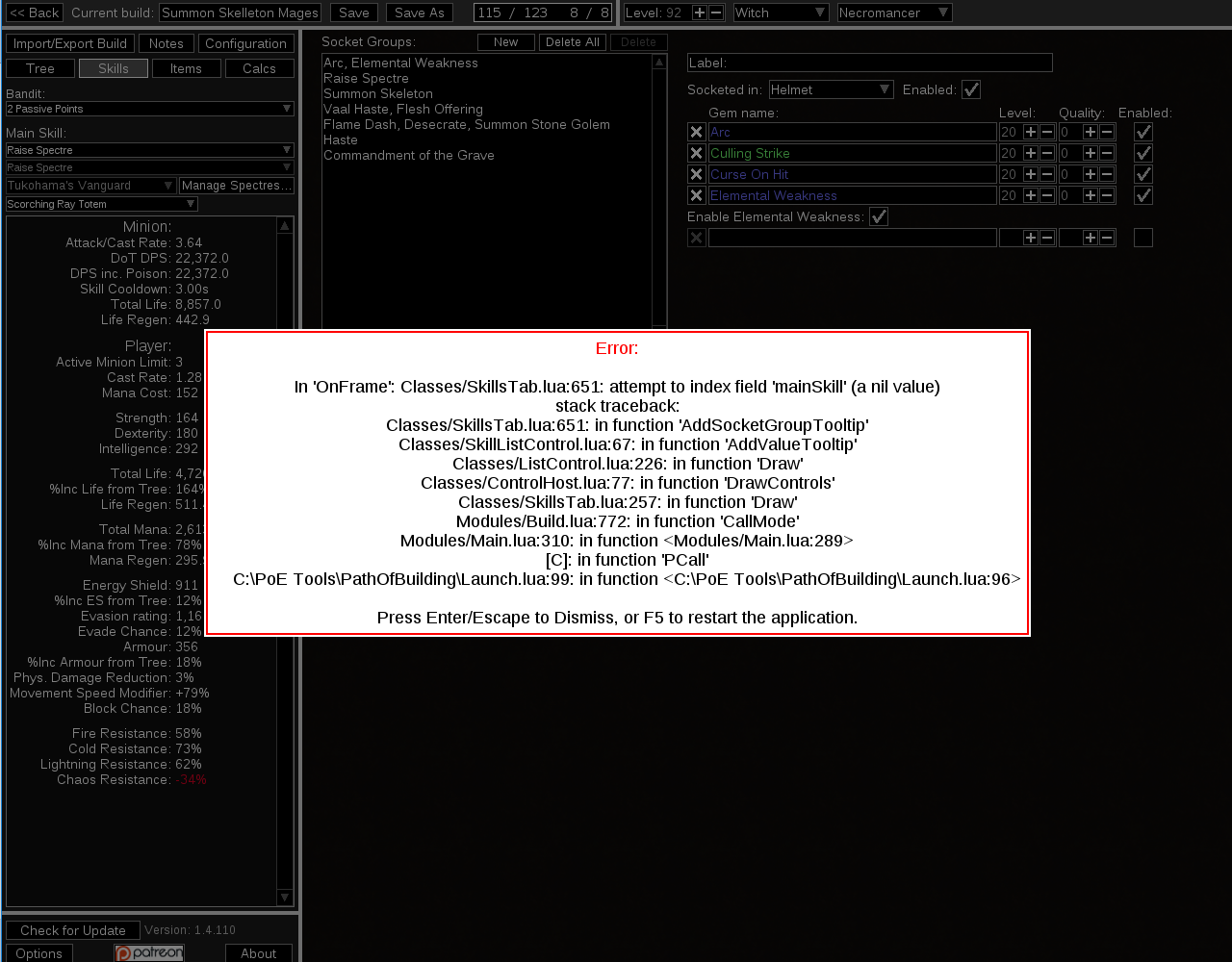
Task: Click inside the Label text field
Action: (x=869, y=63)
